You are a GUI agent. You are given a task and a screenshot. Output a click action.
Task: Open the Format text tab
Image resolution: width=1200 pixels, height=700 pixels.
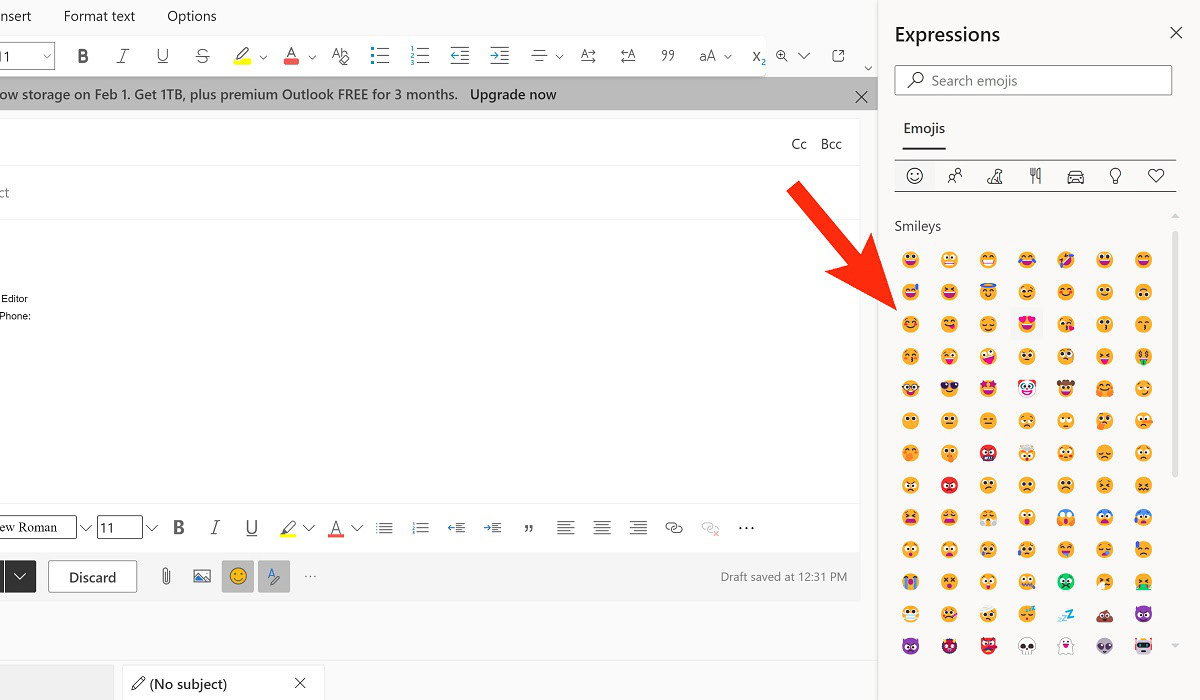pos(99,16)
